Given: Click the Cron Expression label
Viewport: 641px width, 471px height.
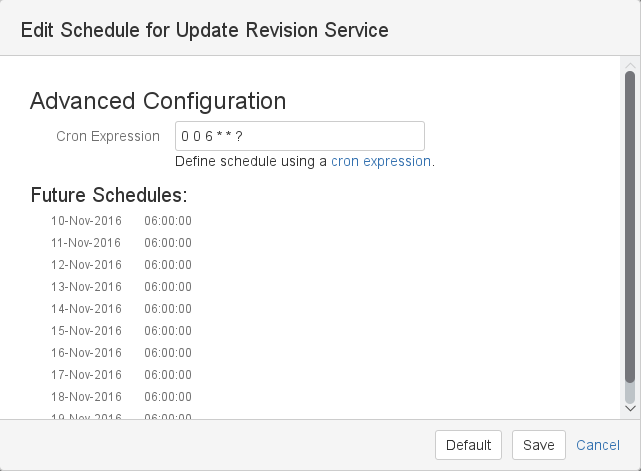Looking at the screenshot, I should point(108,136).
